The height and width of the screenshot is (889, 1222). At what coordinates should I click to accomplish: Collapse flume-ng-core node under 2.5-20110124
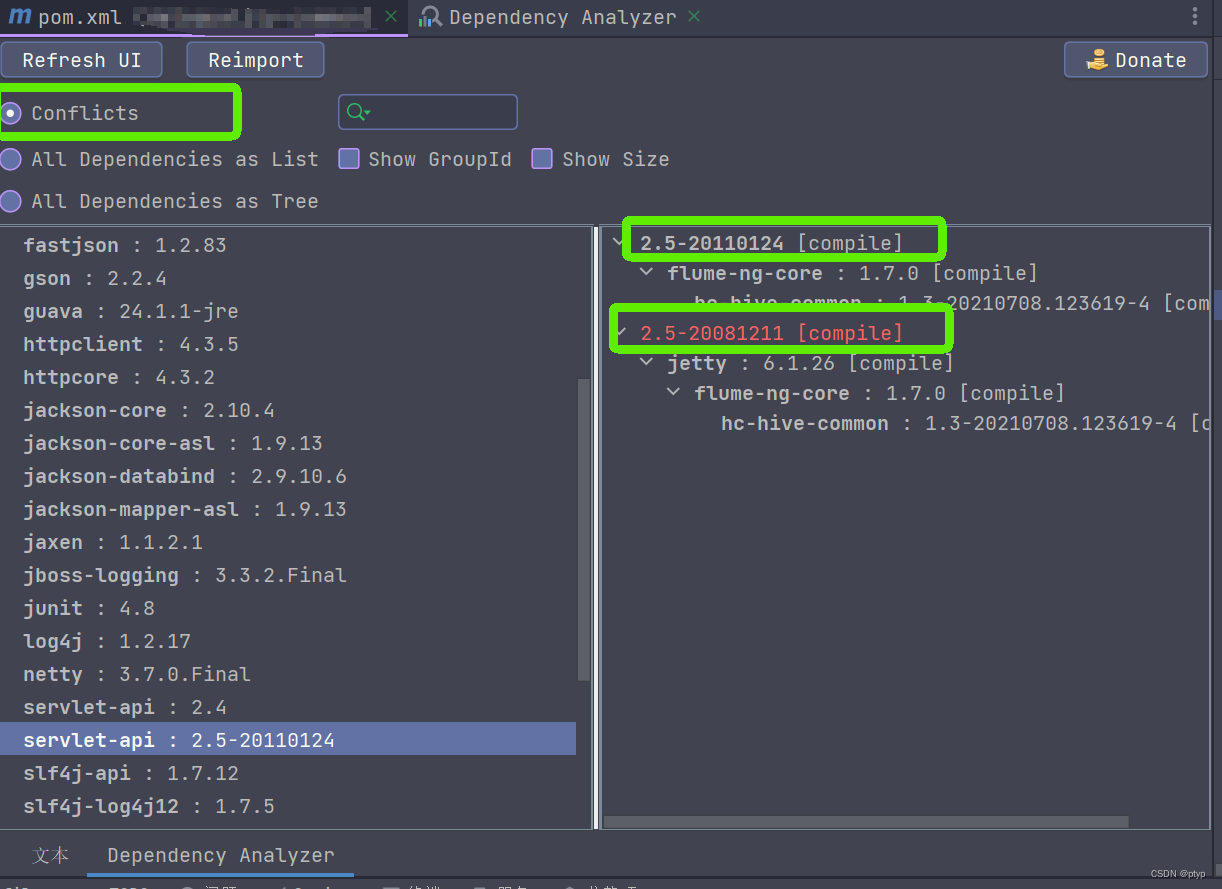(647, 273)
